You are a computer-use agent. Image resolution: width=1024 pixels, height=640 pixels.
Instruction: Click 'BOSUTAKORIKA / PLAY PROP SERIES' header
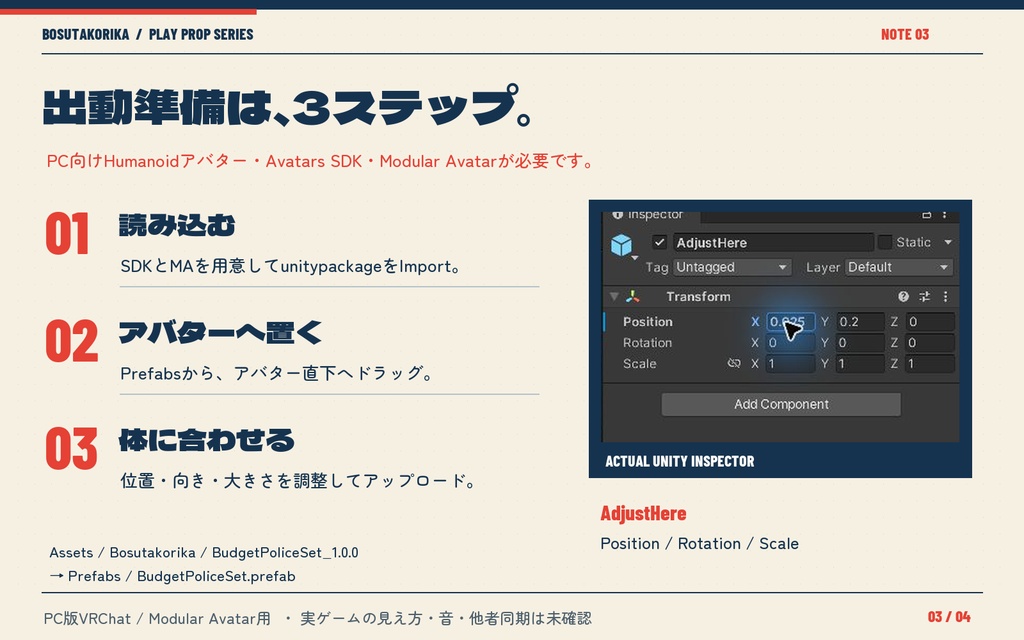[148, 35]
